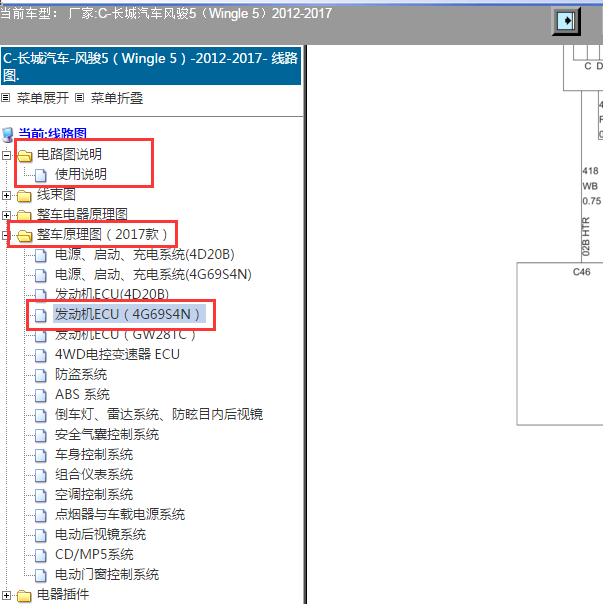
Task: Open 电源、启动、充电系统(4G69S4N) page
Action: point(153,275)
